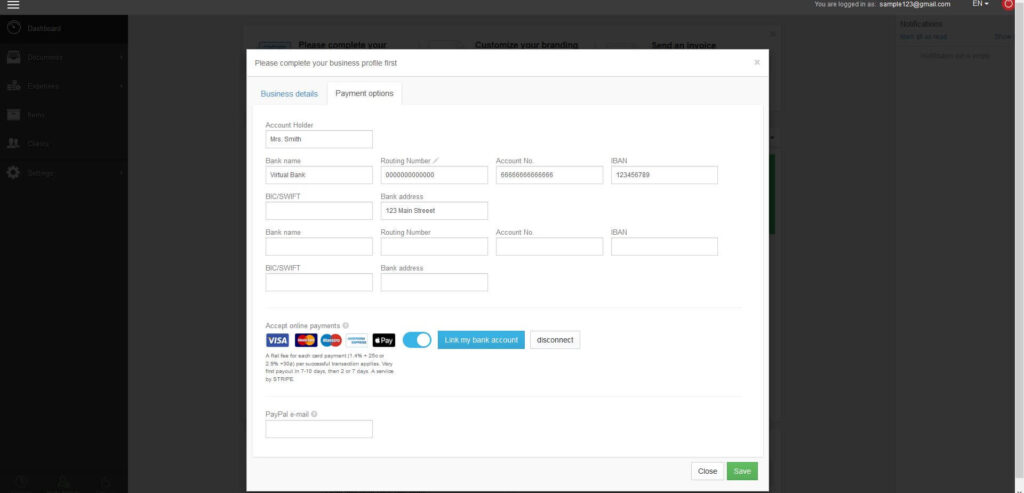Click the sample123@gmail.com account text
Screen dimensions: 1024x493
915,4
